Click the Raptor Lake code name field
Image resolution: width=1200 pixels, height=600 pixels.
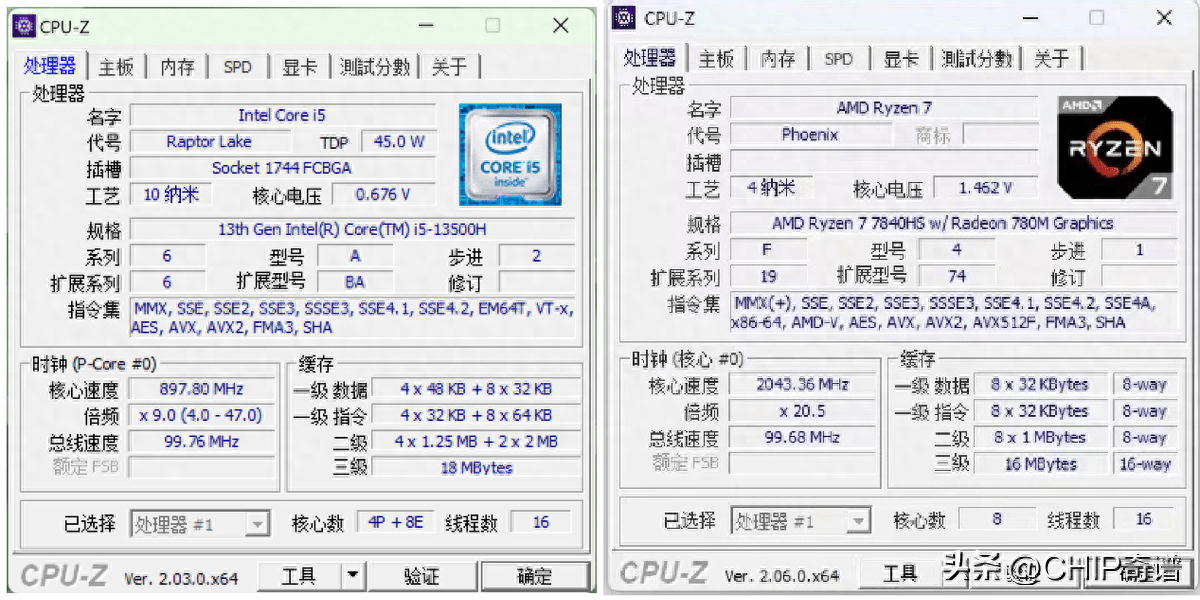(209, 141)
